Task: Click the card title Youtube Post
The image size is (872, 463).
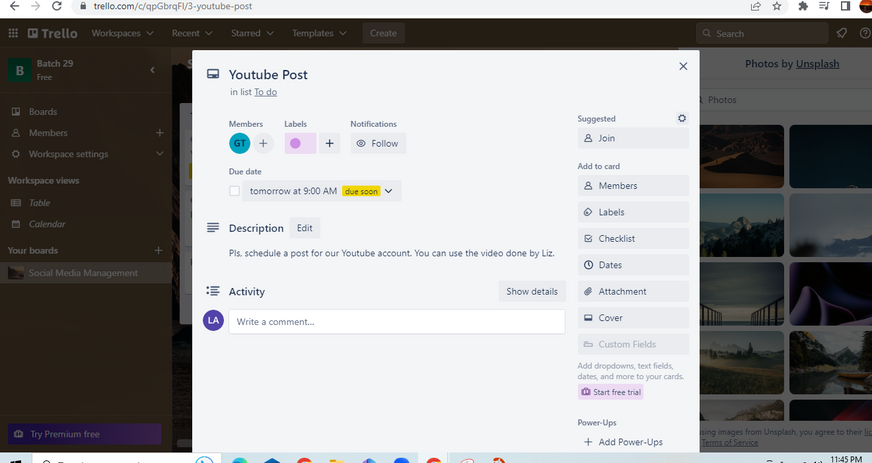Action: click(268, 74)
